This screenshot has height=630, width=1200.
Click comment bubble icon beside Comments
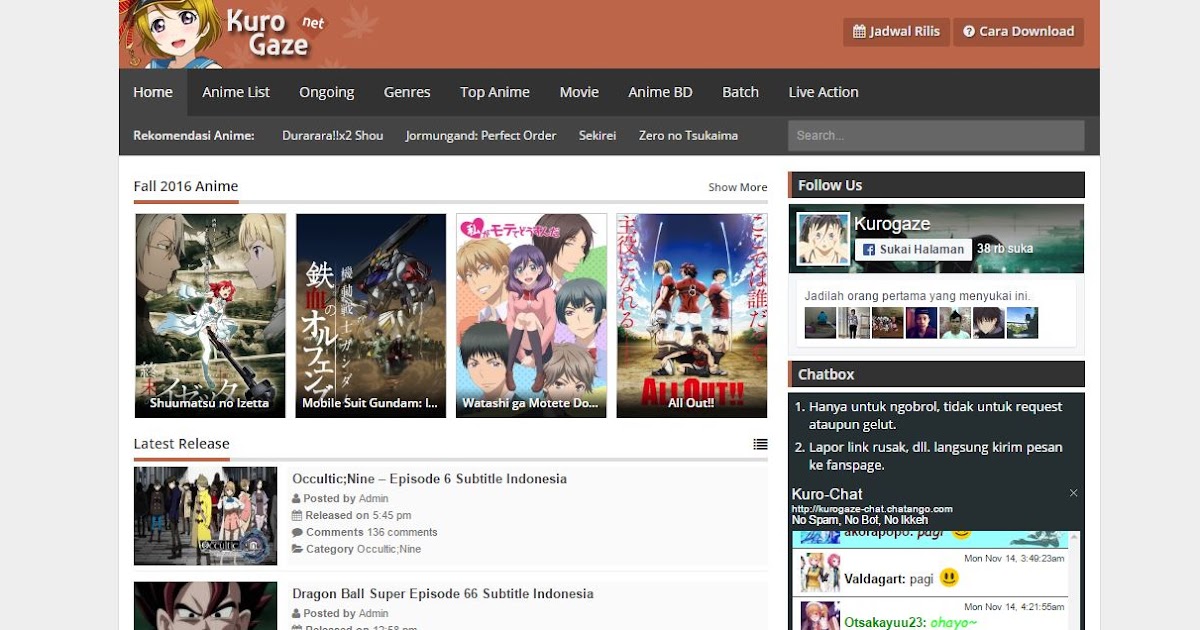pos(297,532)
